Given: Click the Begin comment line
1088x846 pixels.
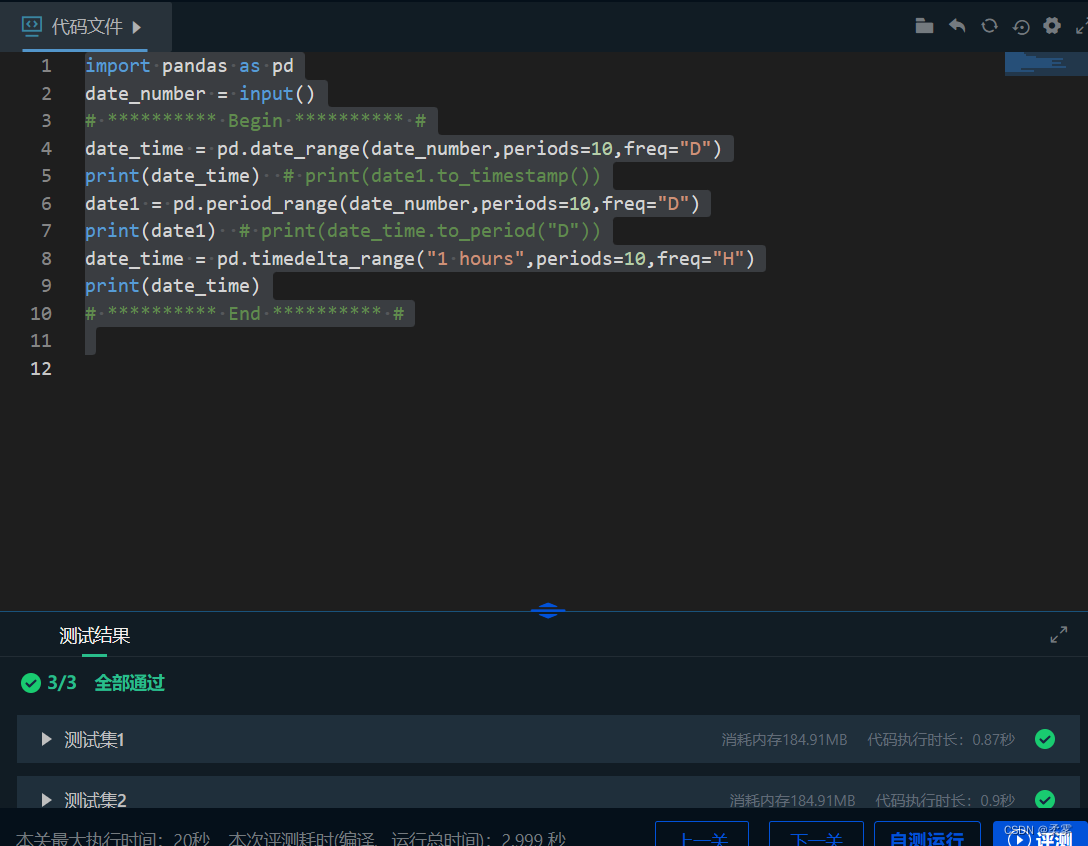Looking at the screenshot, I should click(255, 121).
